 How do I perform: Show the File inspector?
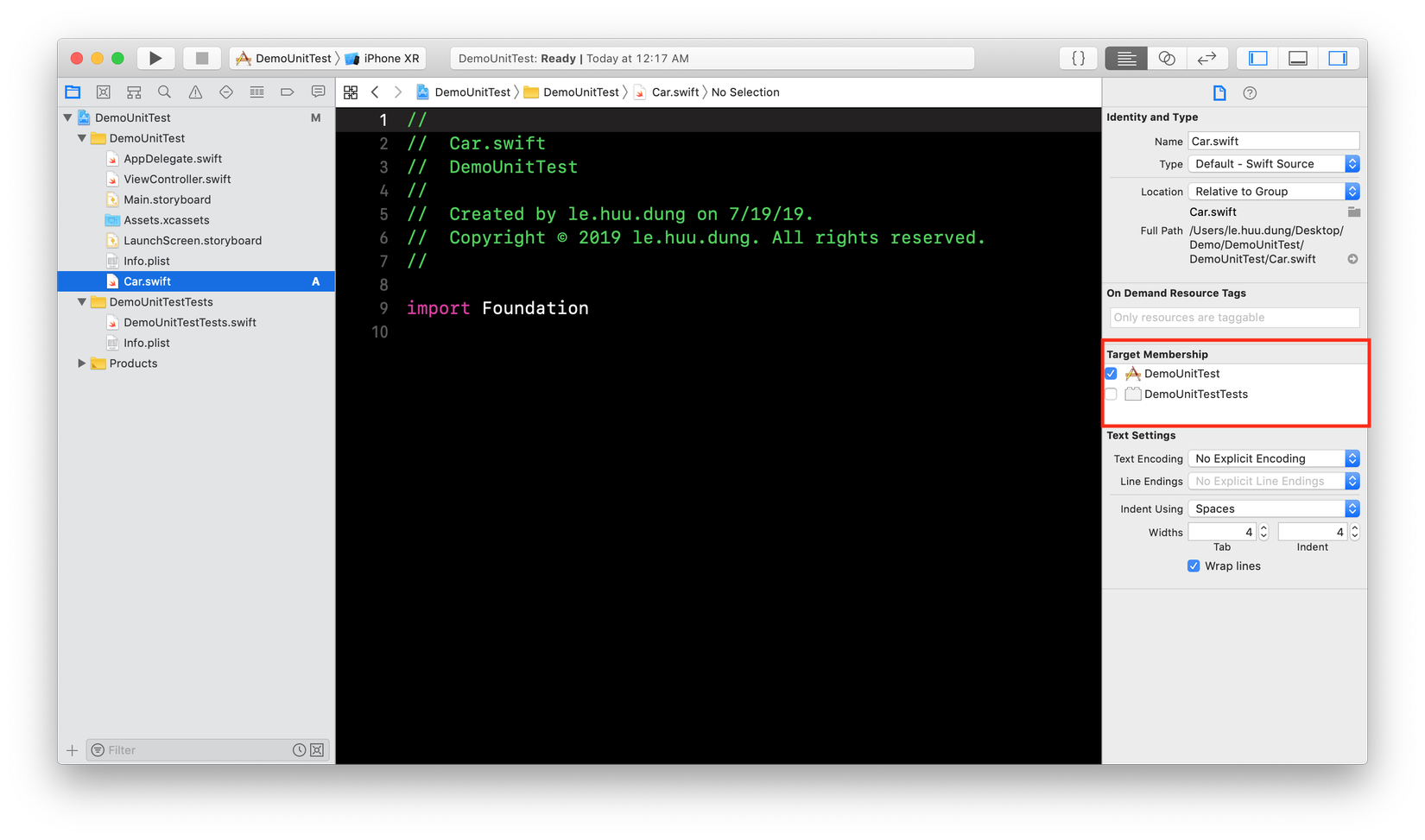[x=1219, y=93]
